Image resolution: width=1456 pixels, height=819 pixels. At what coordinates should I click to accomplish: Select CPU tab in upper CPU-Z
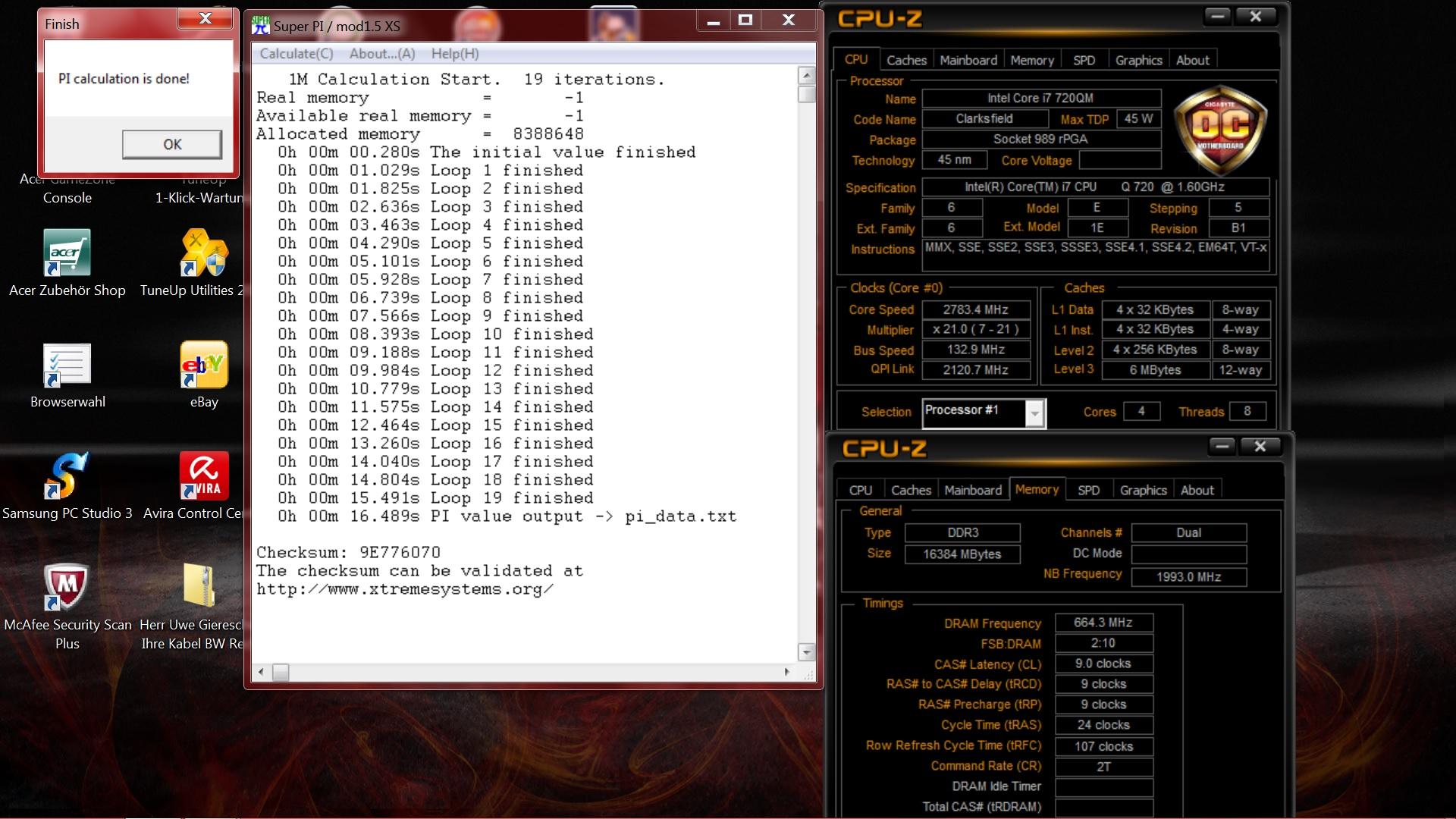click(x=856, y=59)
